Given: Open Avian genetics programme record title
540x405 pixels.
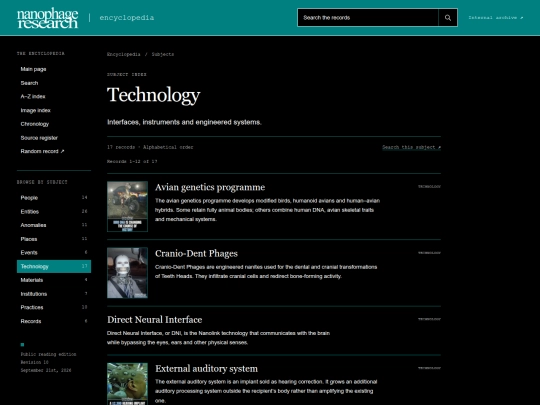Looking at the screenshot, I should (x=210, y=187).
